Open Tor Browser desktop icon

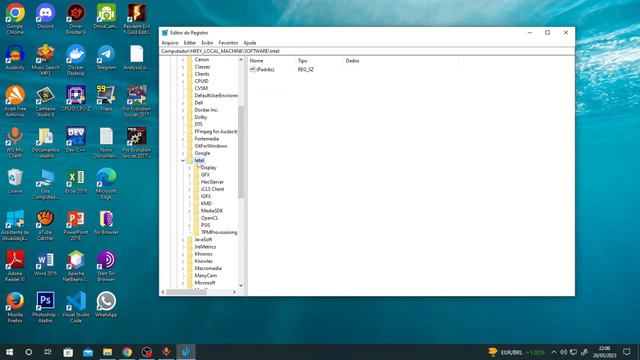106,222
